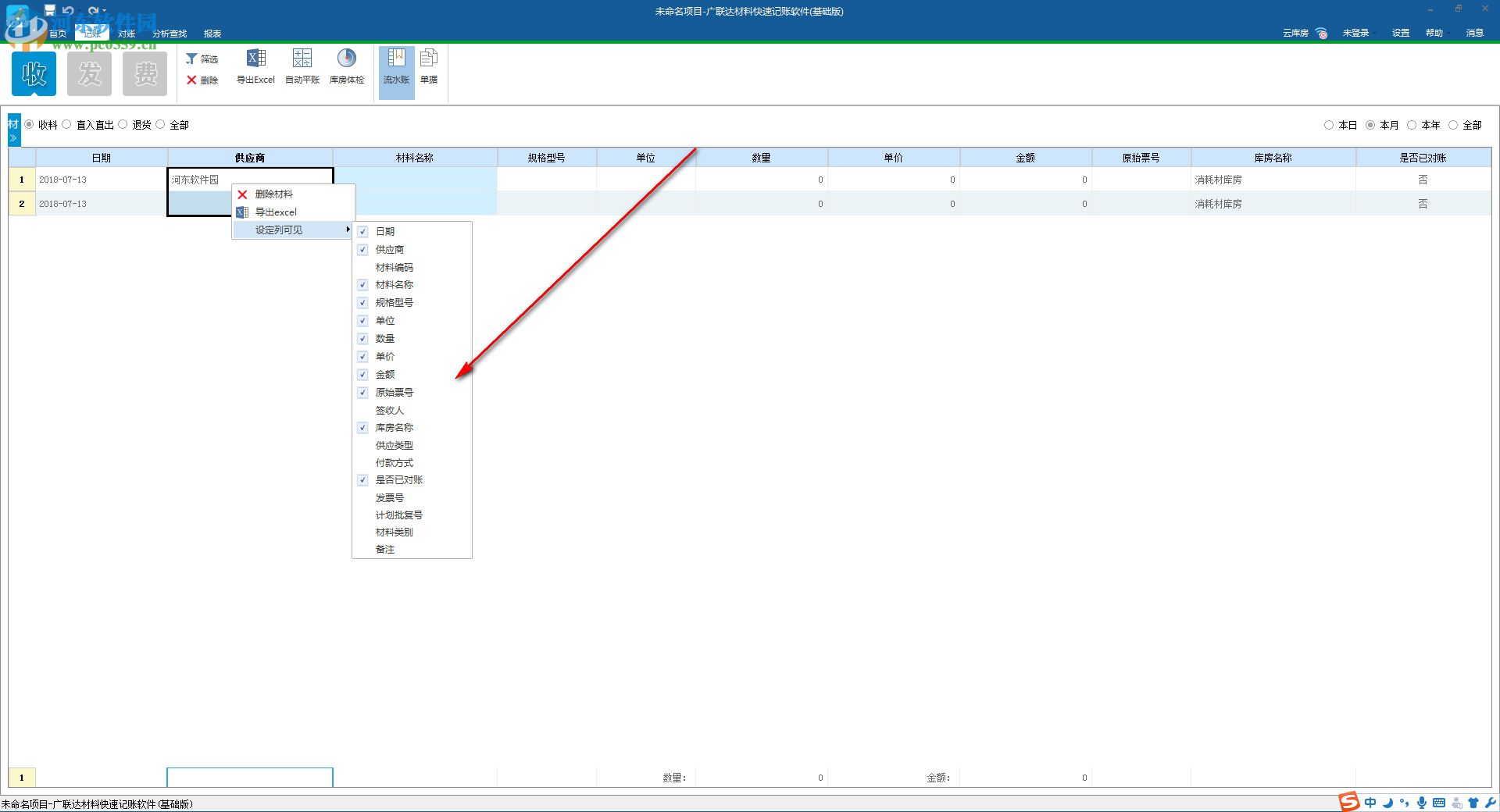Image resolution: width=1500 pixels, height=812 pixels.
Task: Uncheck the 规格型号 column
Action: coord(362,303)
